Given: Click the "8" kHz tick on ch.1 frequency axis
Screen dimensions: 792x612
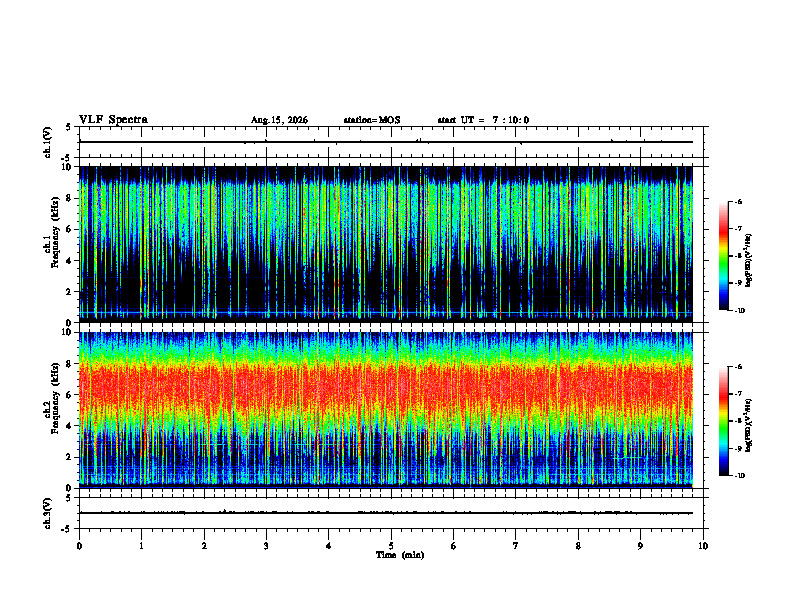Looking at the screenshot, I should pos(70,198).
